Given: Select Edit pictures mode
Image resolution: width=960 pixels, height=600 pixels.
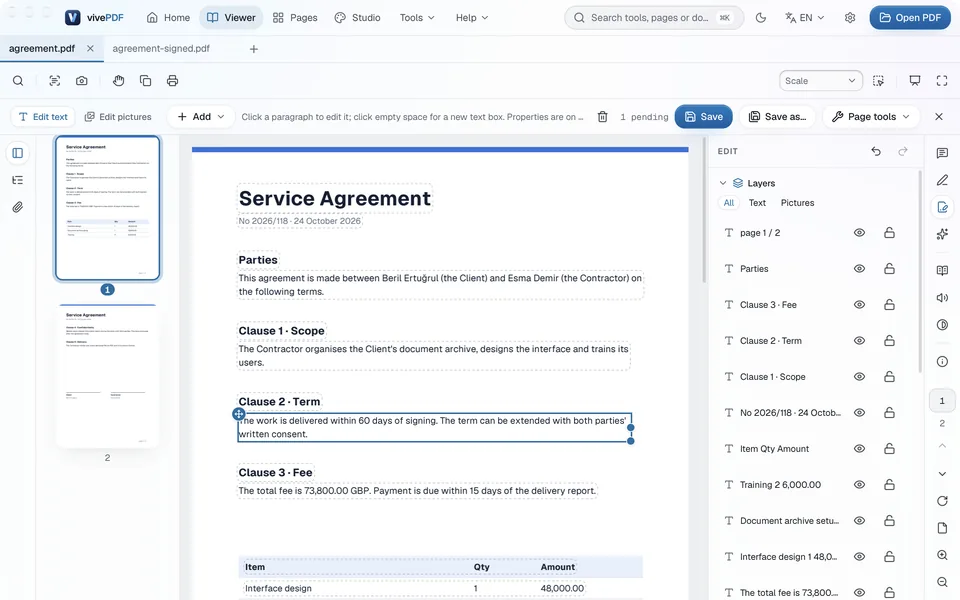Looking at the screenshot, I should pos(118,116).
